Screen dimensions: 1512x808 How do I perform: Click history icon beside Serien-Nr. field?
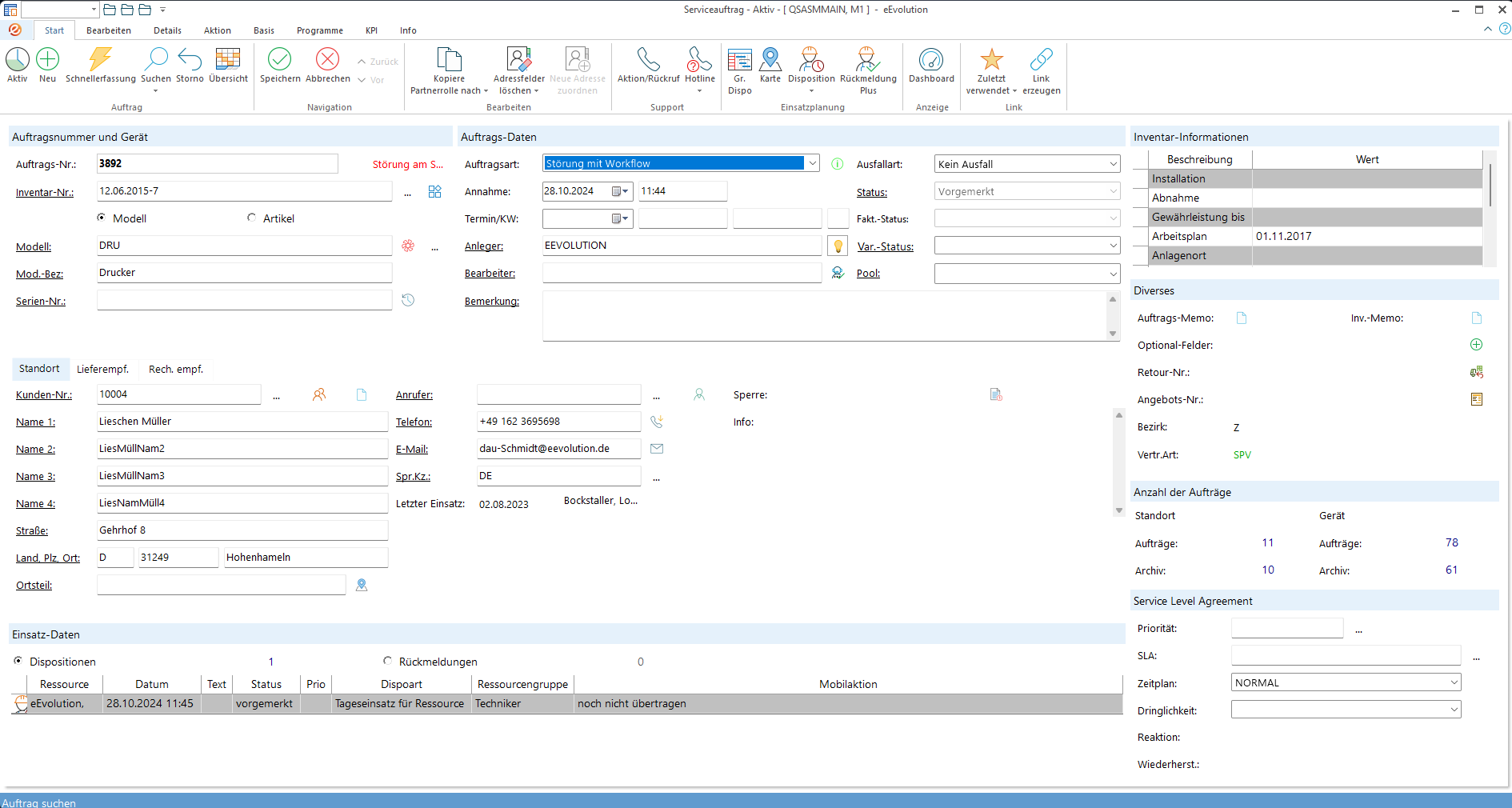408,300
